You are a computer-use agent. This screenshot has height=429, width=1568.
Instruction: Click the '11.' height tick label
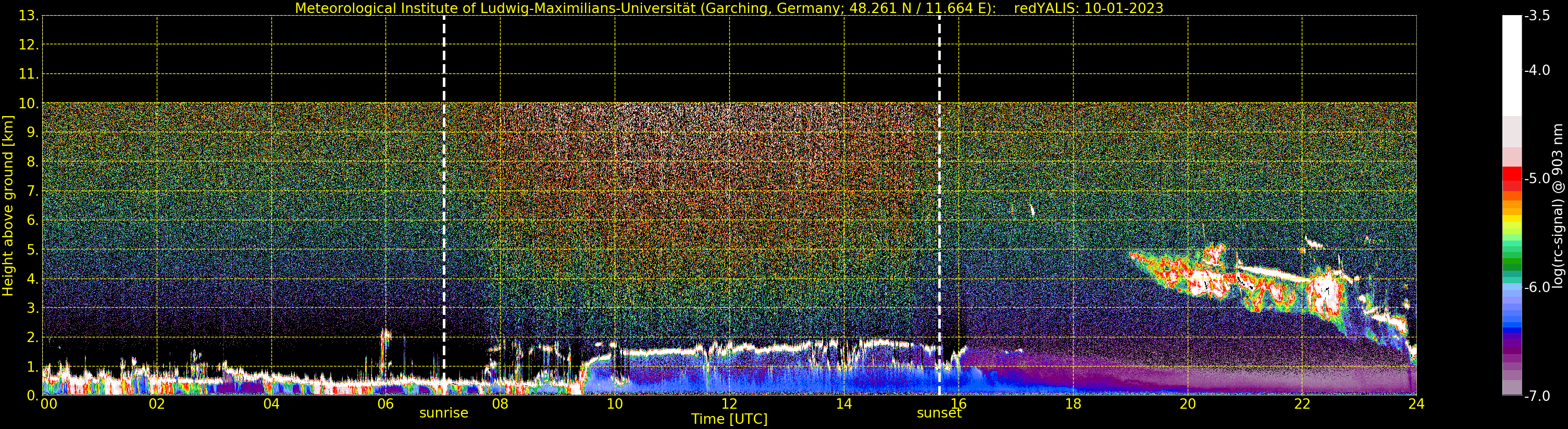point(29,74)
